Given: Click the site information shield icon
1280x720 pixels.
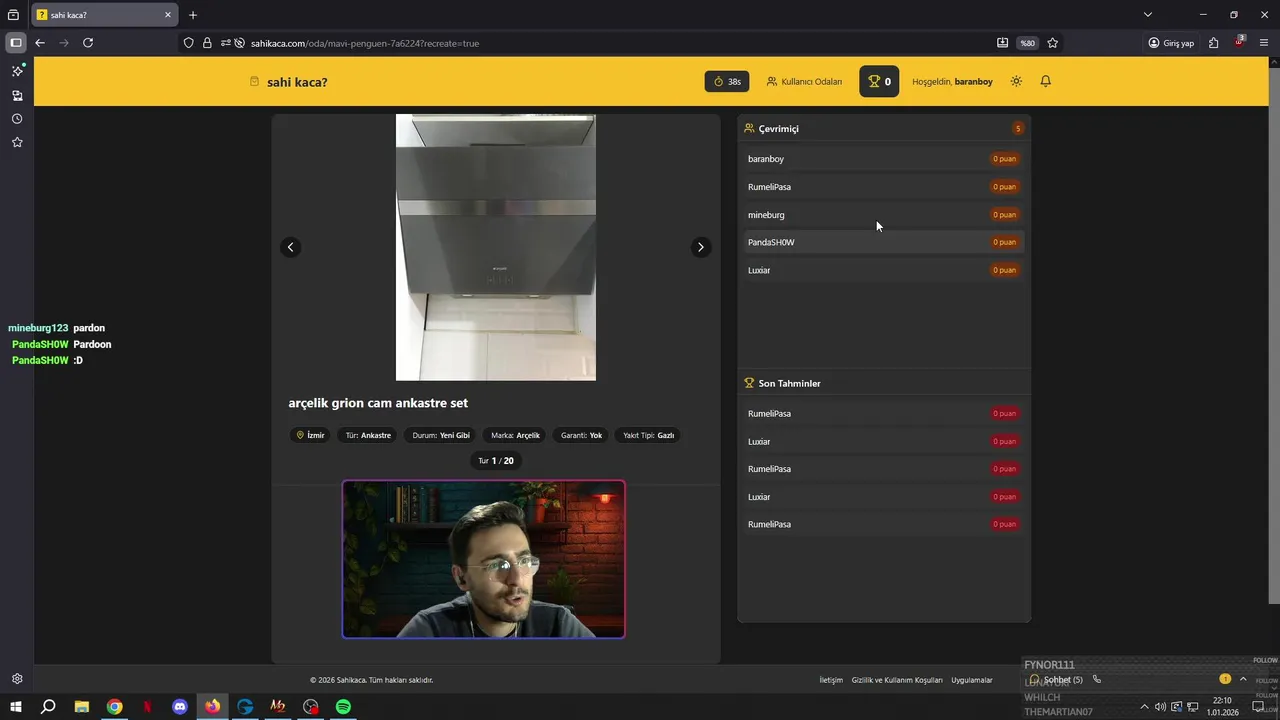Looking at the screenshot, I should tap(188, 43).
